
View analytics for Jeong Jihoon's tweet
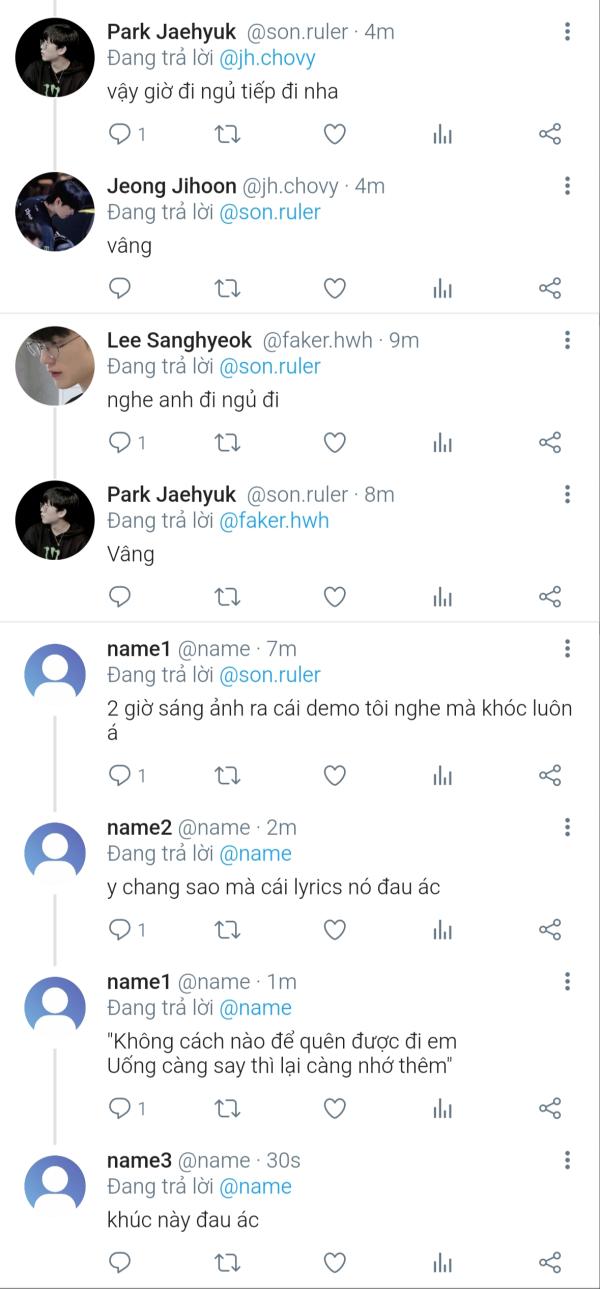(x=443, y=289)
